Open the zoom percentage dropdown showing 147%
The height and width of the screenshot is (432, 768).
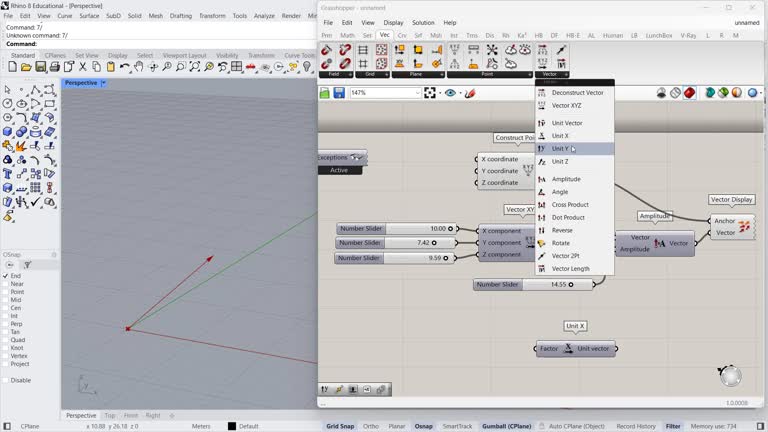click(415, 93)
